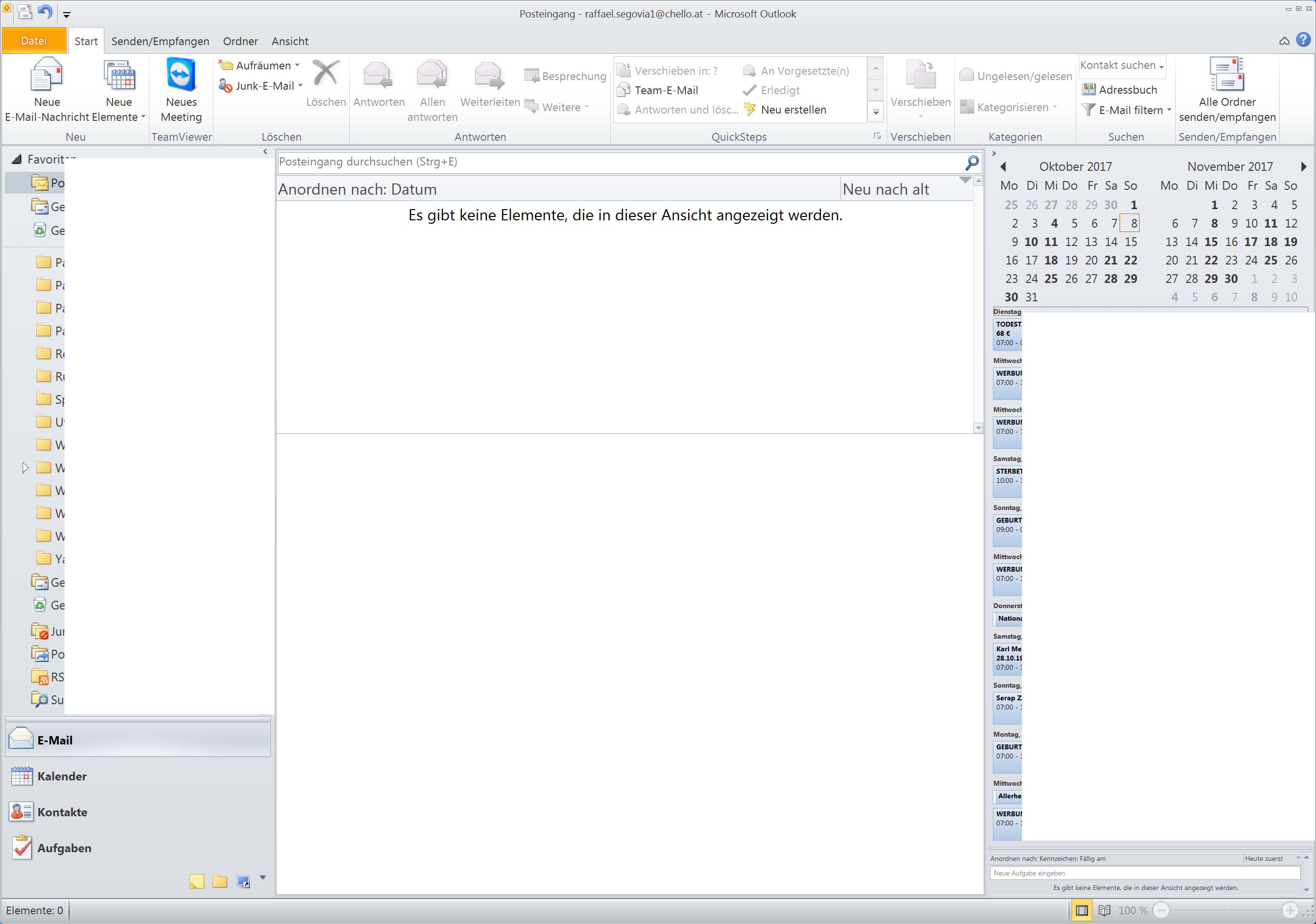
Task: Click the Outlook help question mark icon
Action: (1303, 40)
